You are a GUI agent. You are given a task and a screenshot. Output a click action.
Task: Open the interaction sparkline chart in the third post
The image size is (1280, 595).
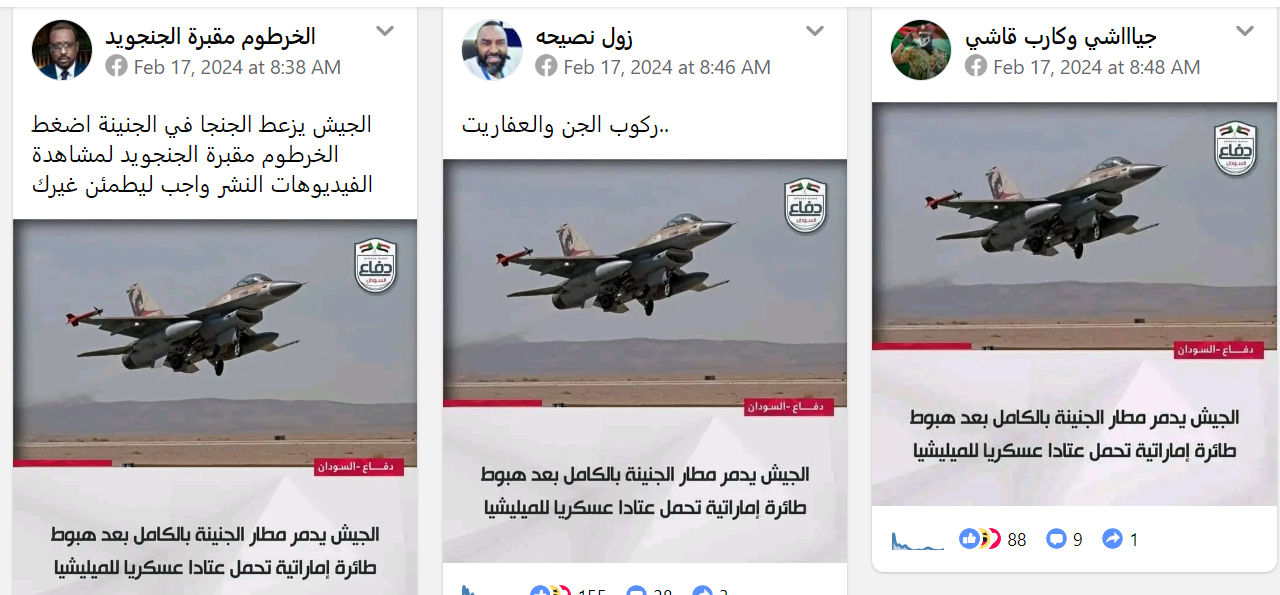[918, 540]
